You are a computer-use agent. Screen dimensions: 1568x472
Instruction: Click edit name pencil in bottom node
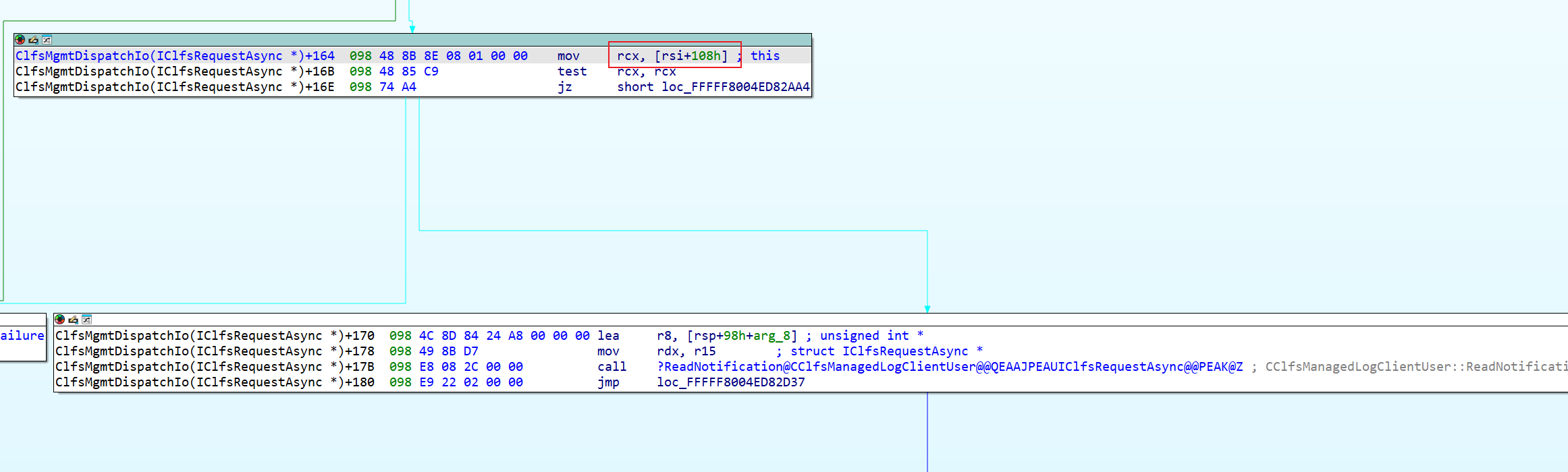pyautogui.click(x=73, y=320)
